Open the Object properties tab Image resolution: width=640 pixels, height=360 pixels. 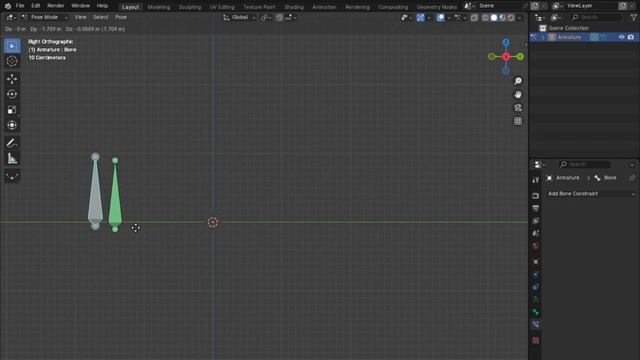(536, 262)
